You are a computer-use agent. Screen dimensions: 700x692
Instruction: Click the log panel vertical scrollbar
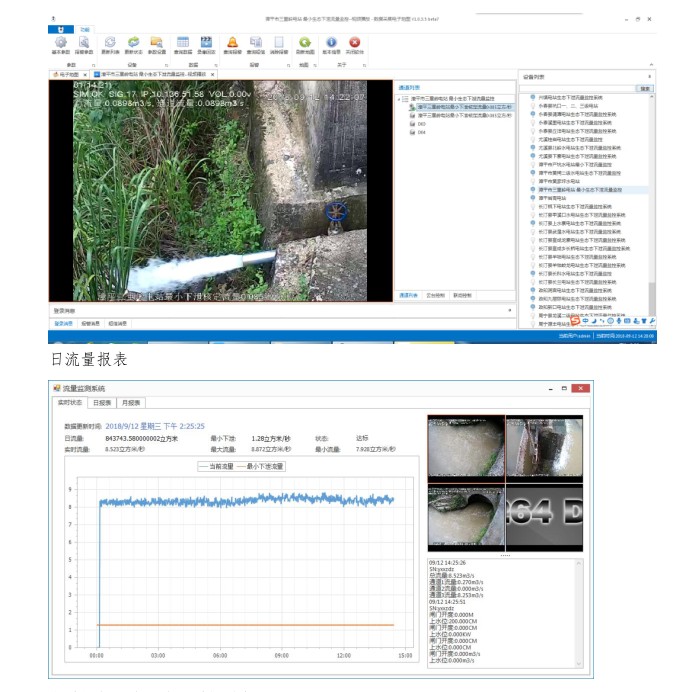pyautogui.click(x=579, y=613)
